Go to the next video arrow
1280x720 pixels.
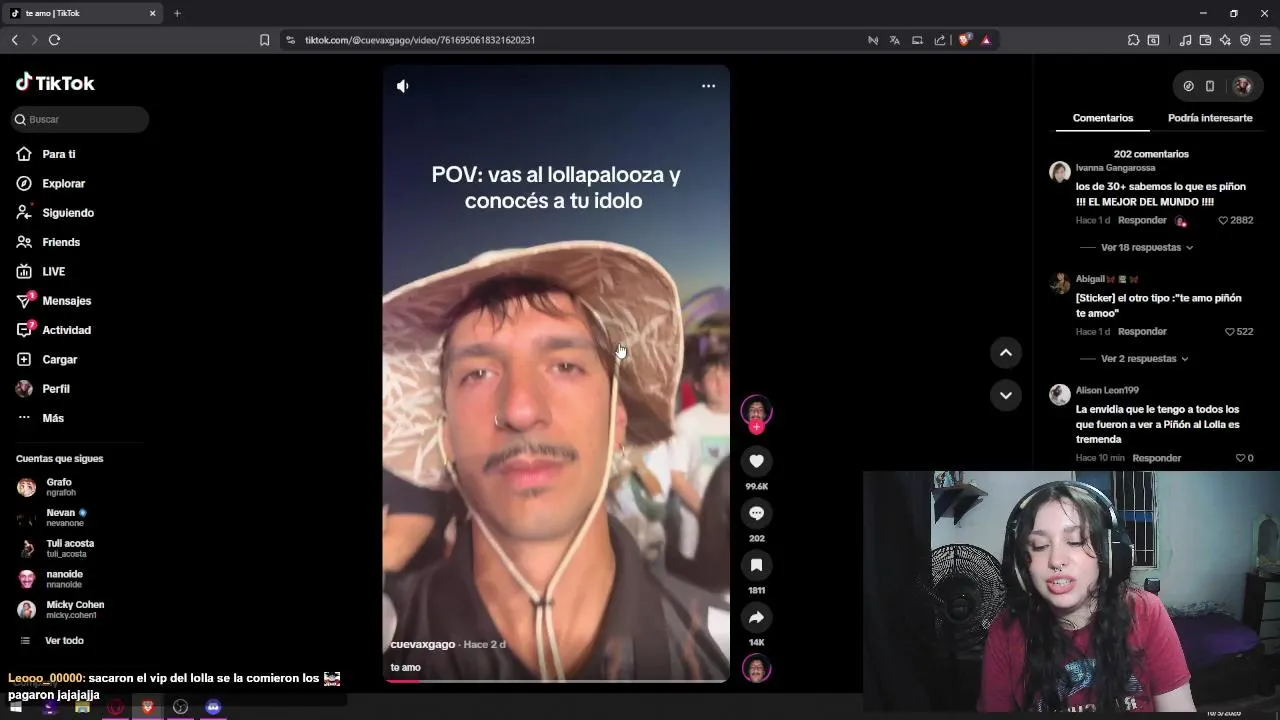coord(1006,395)
